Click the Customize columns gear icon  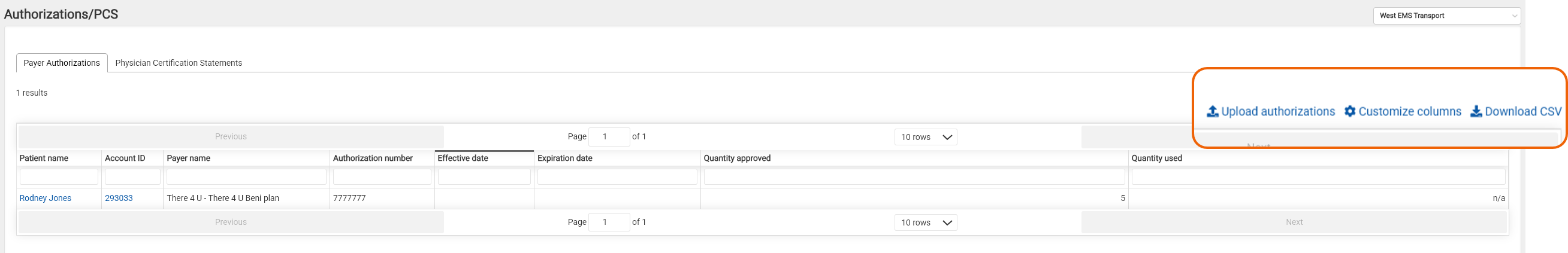1349,111
